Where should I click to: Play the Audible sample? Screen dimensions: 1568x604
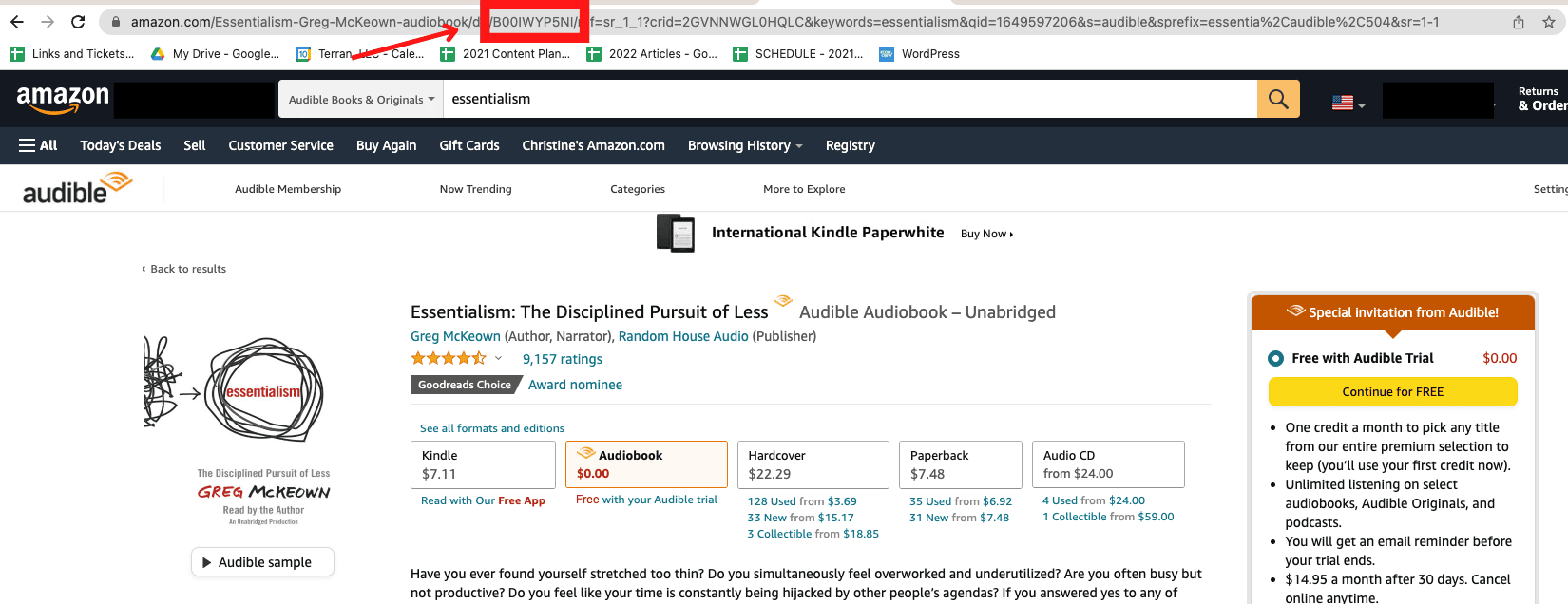(263, 562)
